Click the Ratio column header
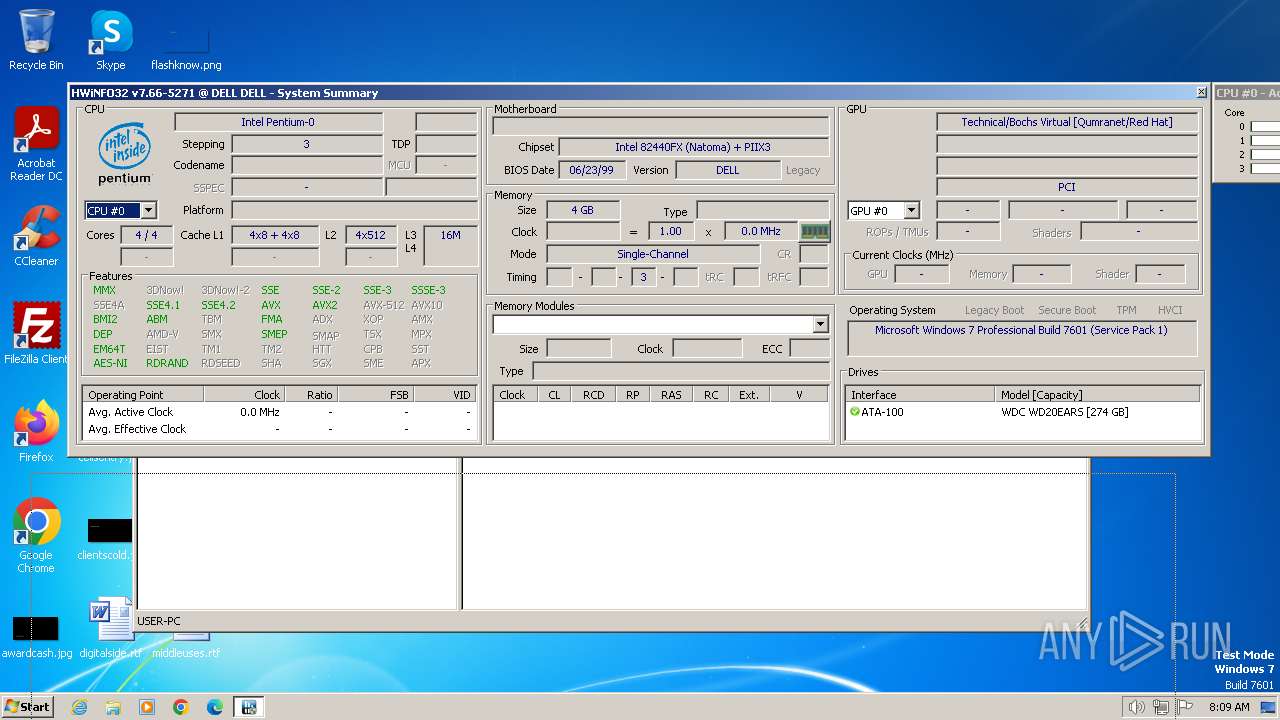 310,395
